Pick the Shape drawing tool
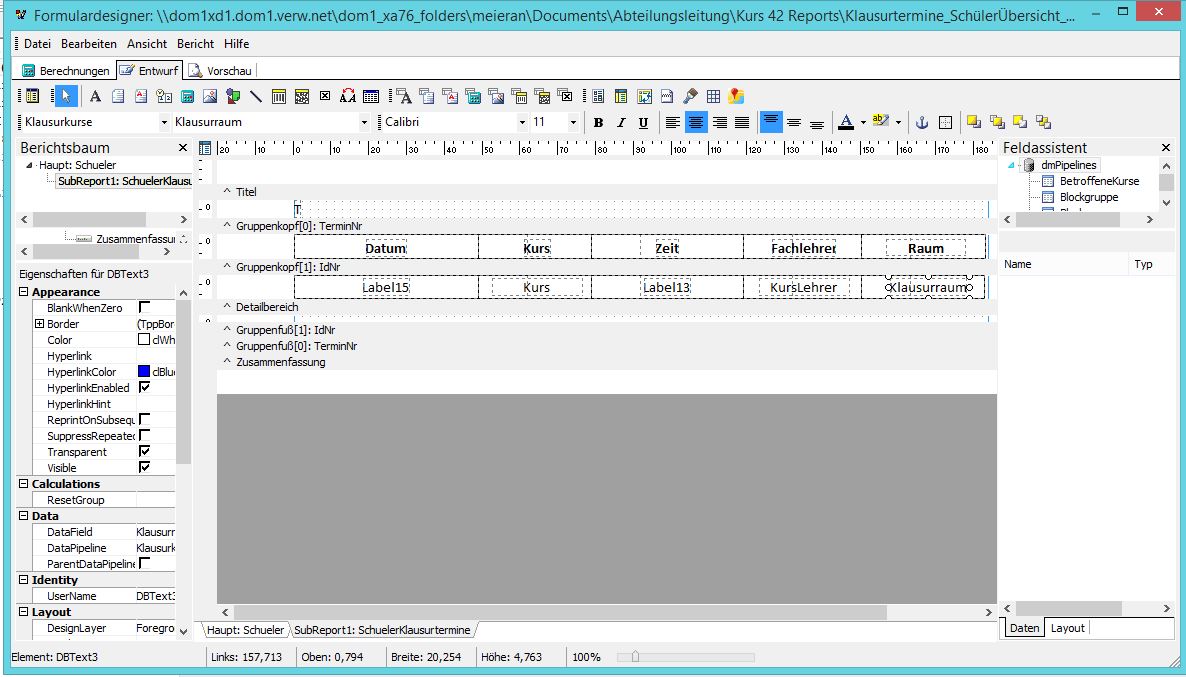This screenshot has width=1186, height=677. tap(233, 96)
